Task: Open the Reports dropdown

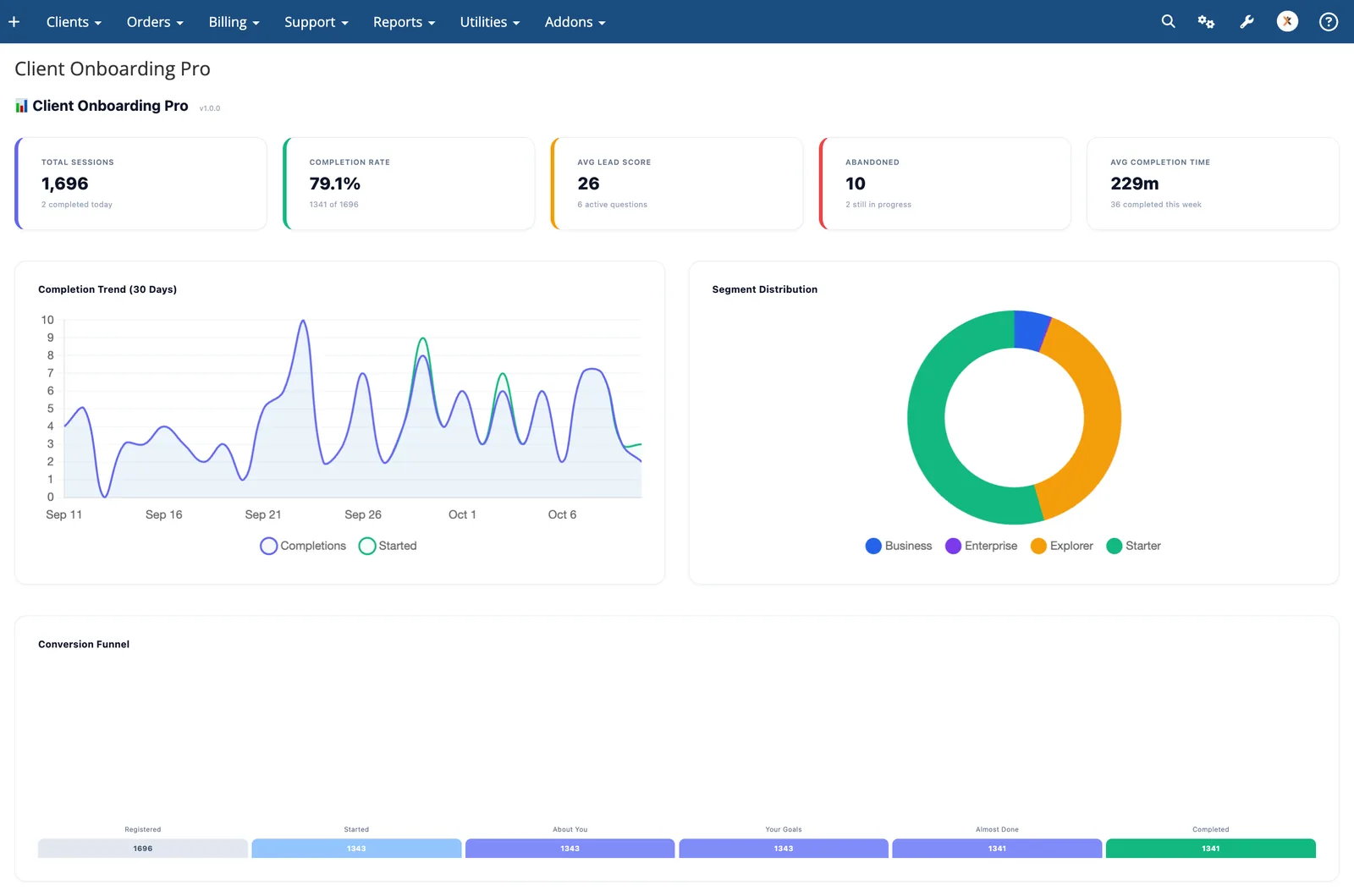Action: point(404,22)
